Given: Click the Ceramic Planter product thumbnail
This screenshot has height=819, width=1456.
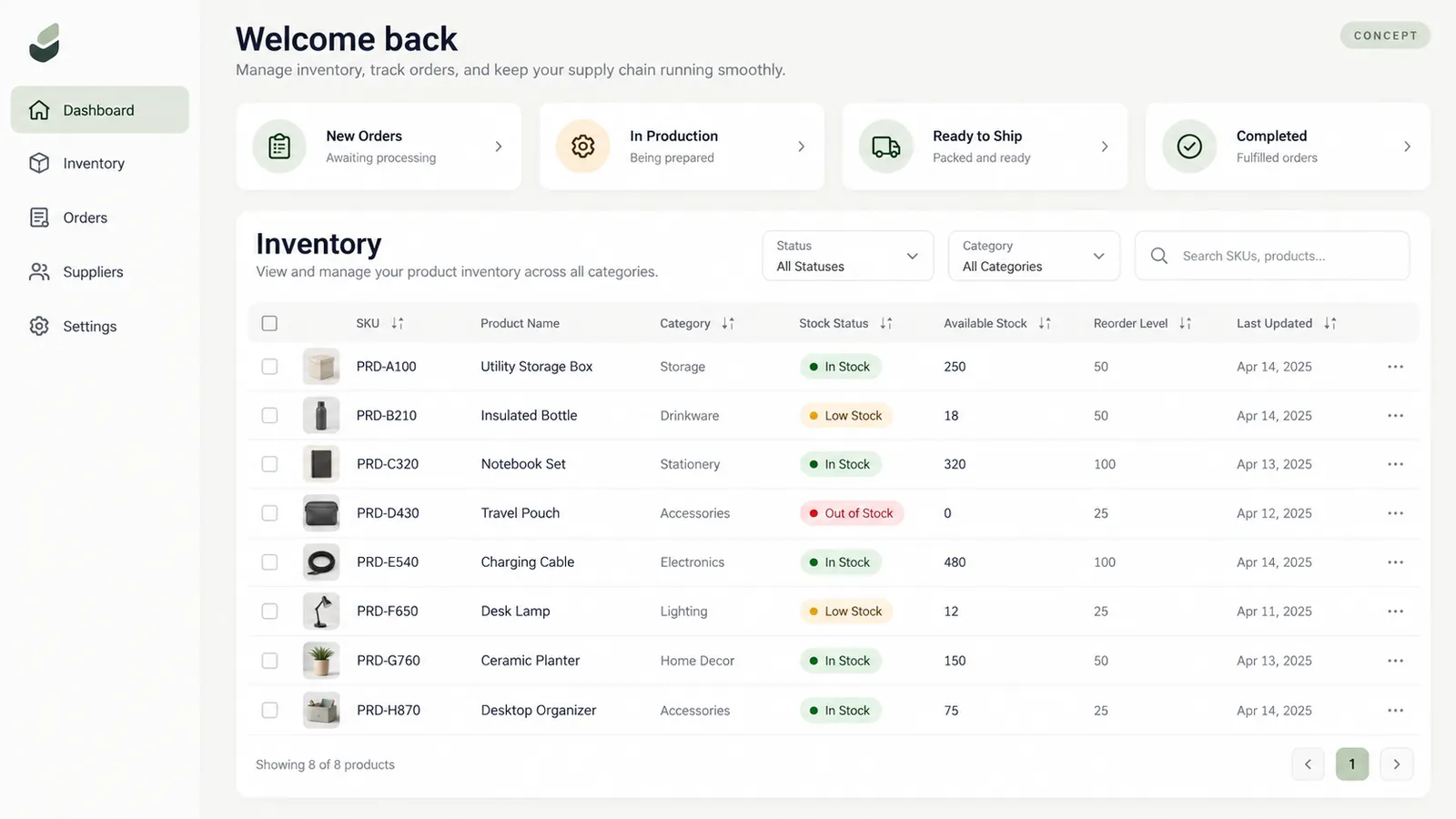Looking at the screenshot, I should (x=321, y=661).
